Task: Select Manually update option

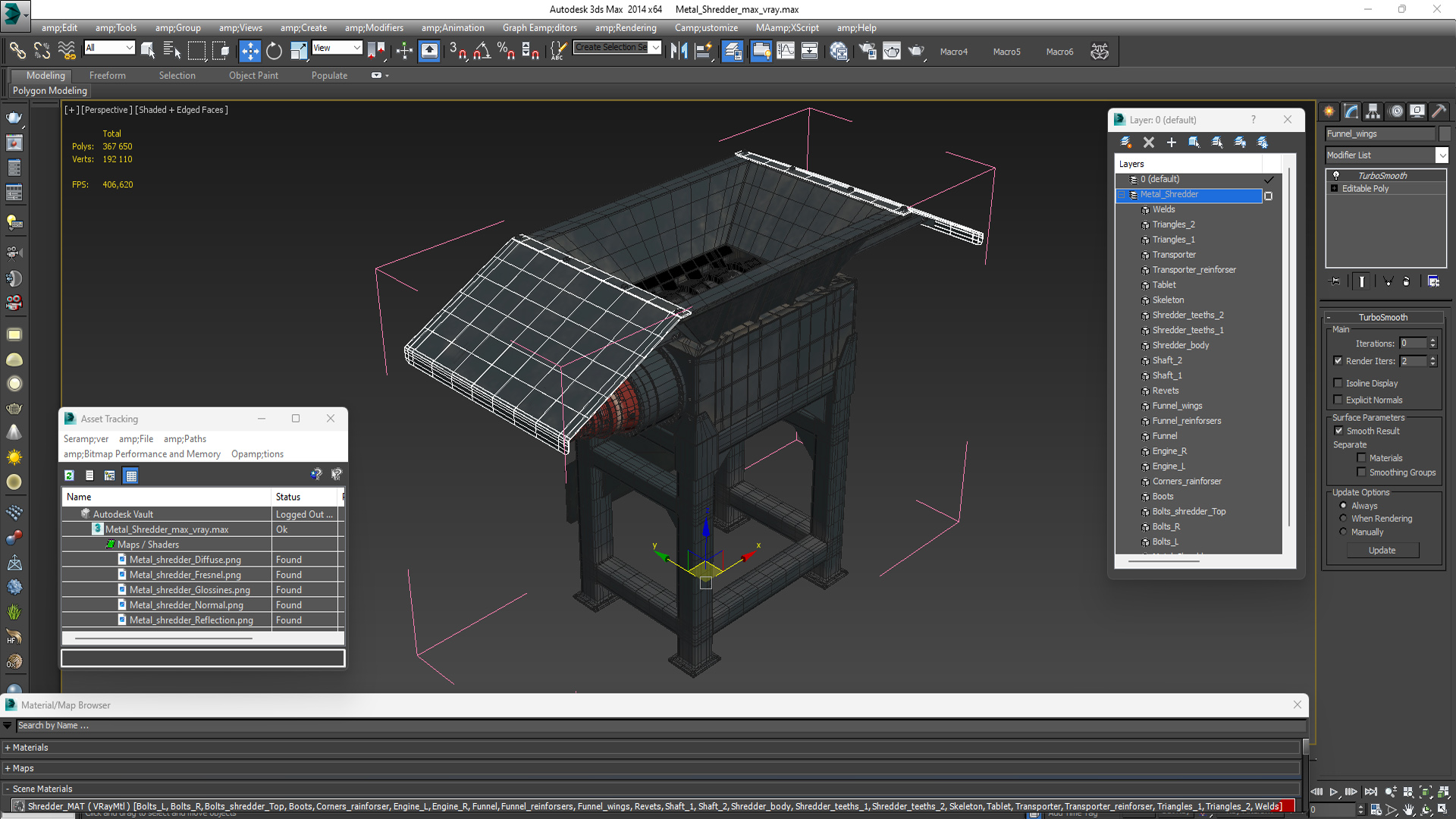Action: [x=1343, y=532]
